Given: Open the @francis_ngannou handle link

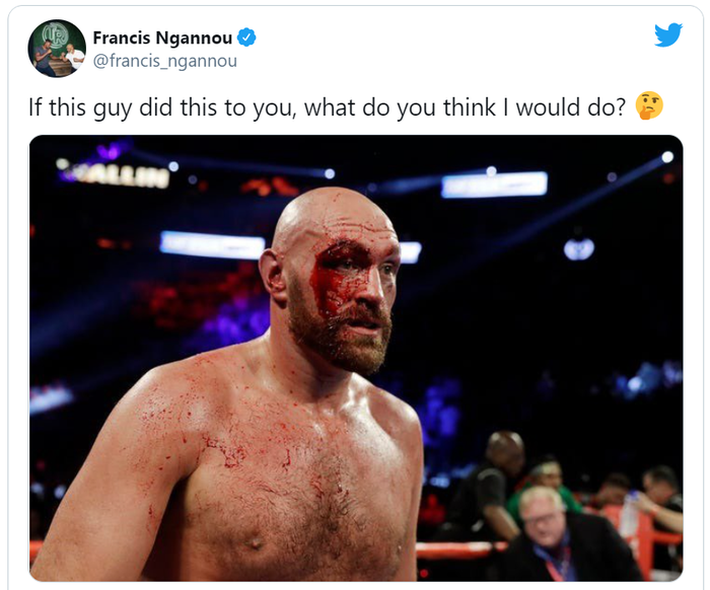Looking at the screenshot, I should (x=165, y=62).
